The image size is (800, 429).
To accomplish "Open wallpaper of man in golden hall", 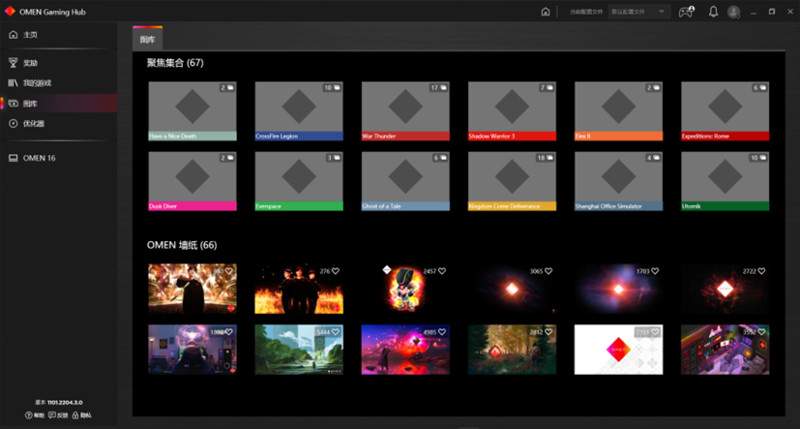I will [192, 288].
